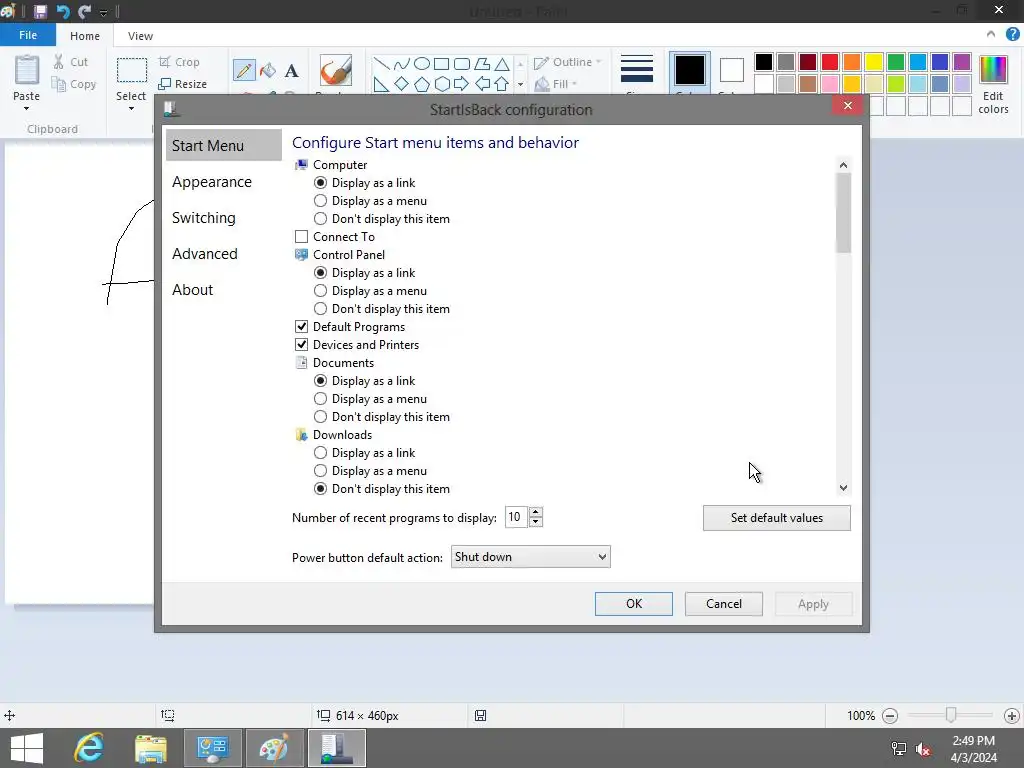This screenshot has height=768, width=1024.
Task: Click the settings list scroll down arrow
Action: click(x=843, y=488)
